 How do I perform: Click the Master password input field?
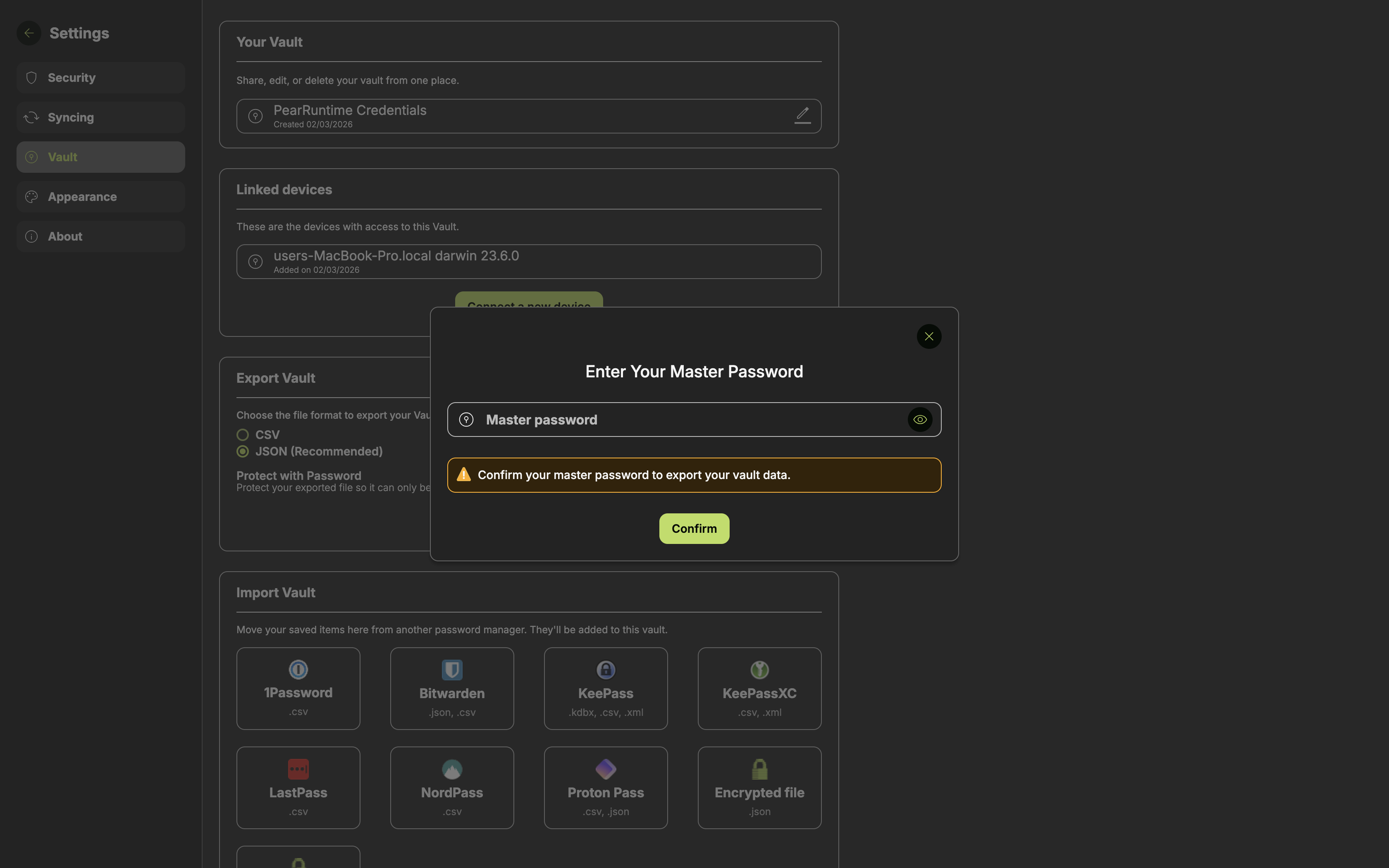660,419
